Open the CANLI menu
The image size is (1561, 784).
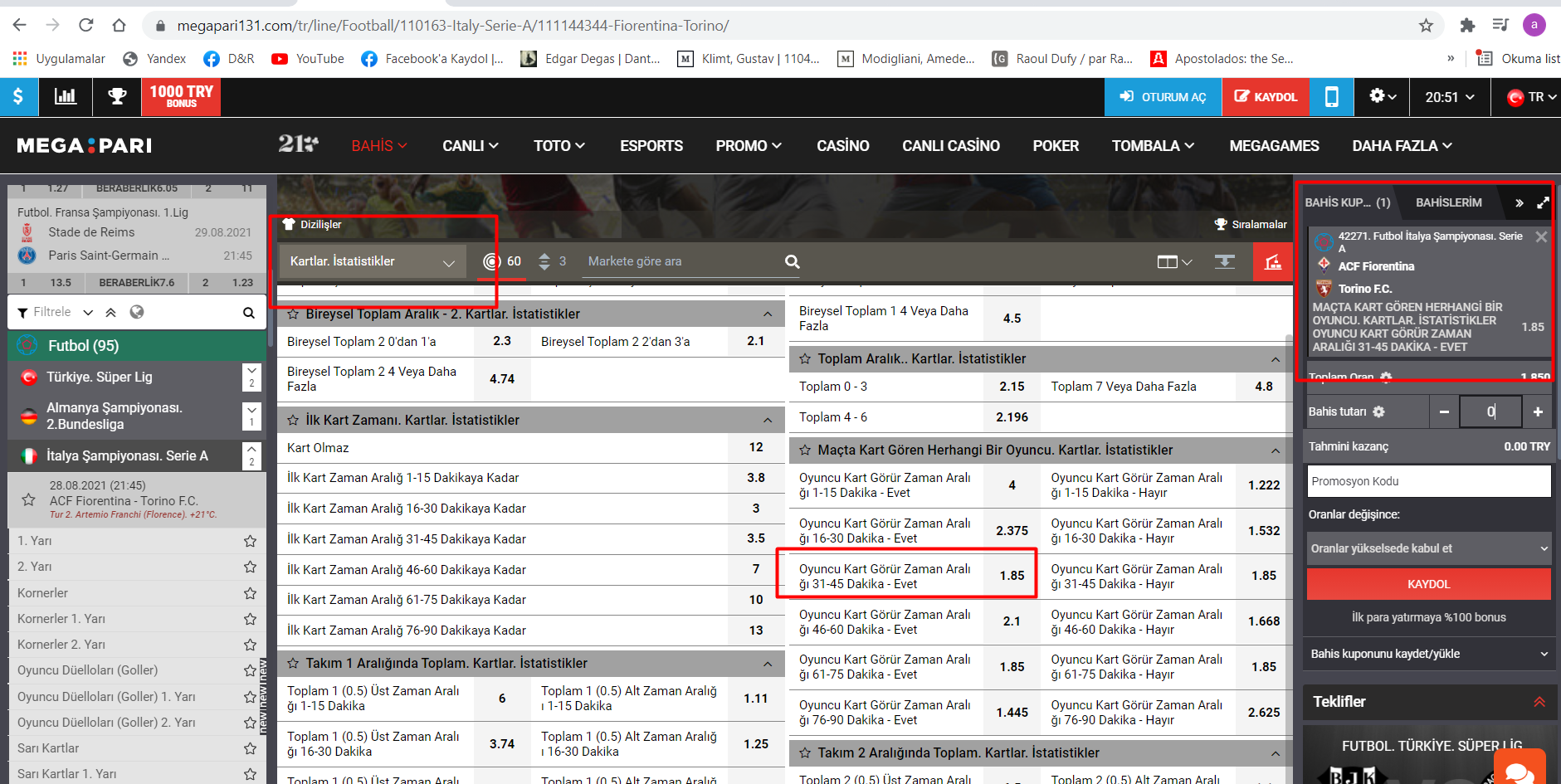click(x=470, y=146)
